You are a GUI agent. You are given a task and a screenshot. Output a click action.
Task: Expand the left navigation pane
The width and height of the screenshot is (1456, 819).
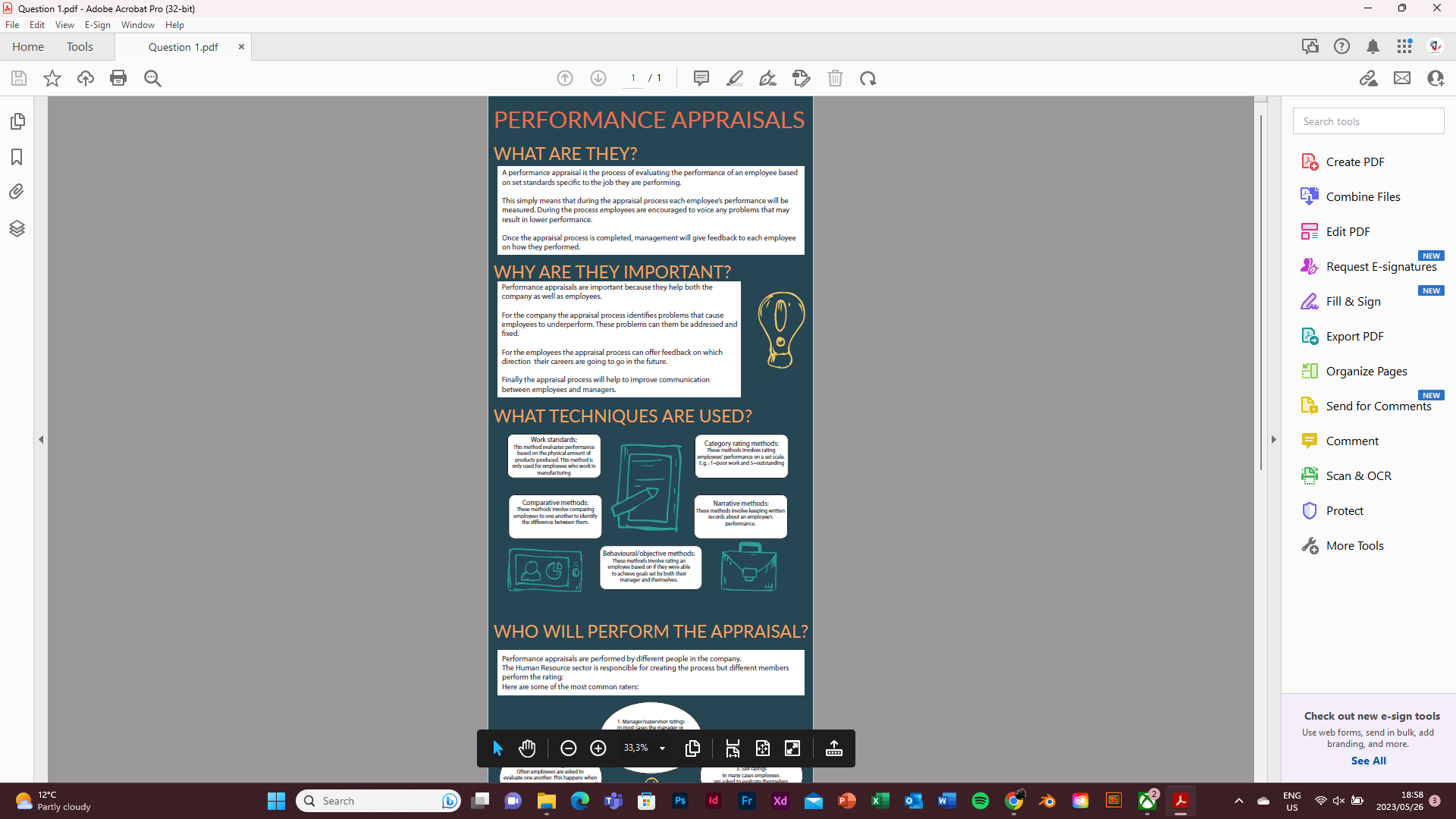tap(41, 439)
